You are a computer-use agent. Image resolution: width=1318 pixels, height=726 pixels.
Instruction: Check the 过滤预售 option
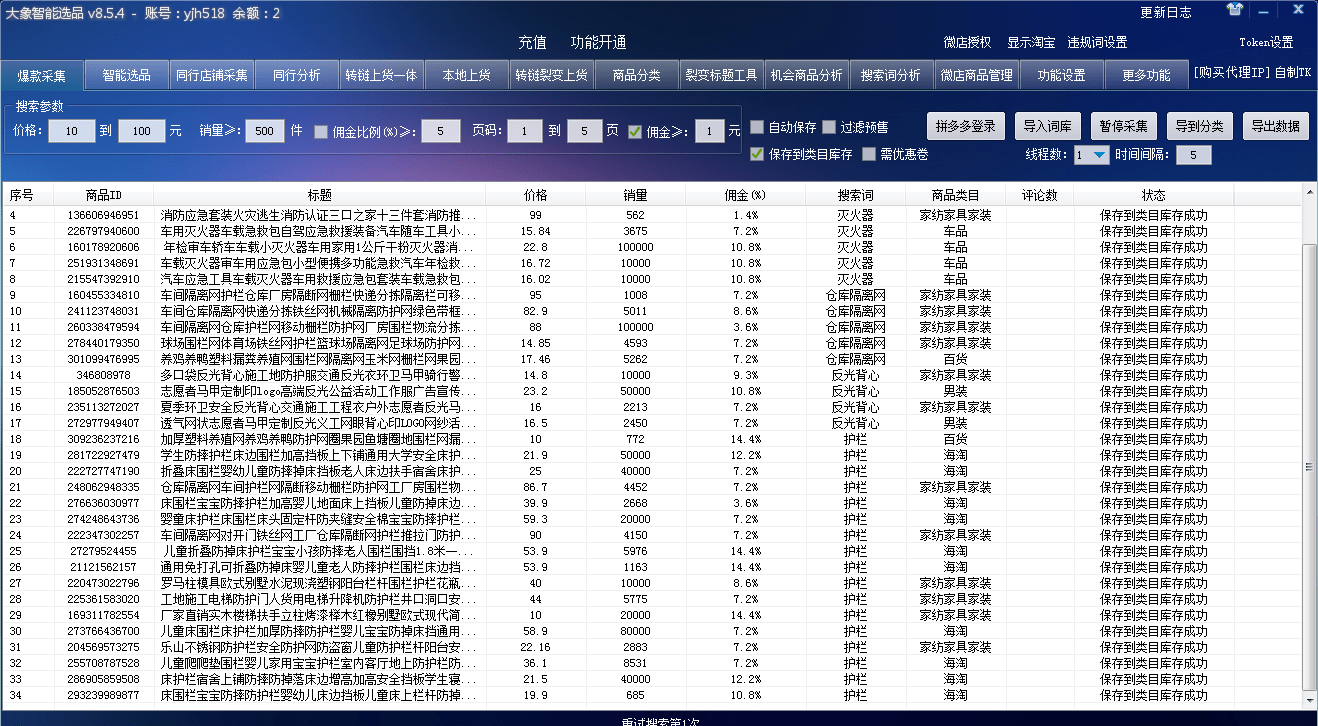click(x=830, y=128)
